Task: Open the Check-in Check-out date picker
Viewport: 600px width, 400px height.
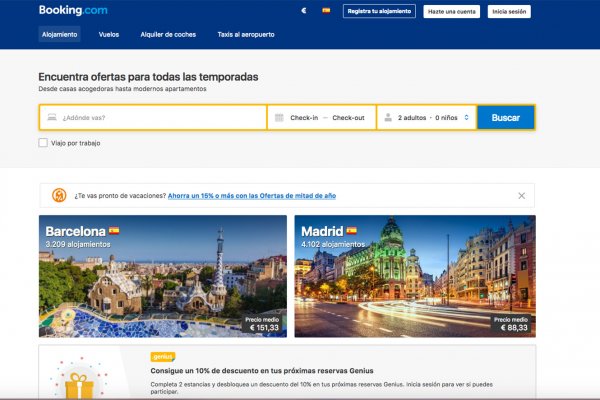Action: tap(327, 118)
